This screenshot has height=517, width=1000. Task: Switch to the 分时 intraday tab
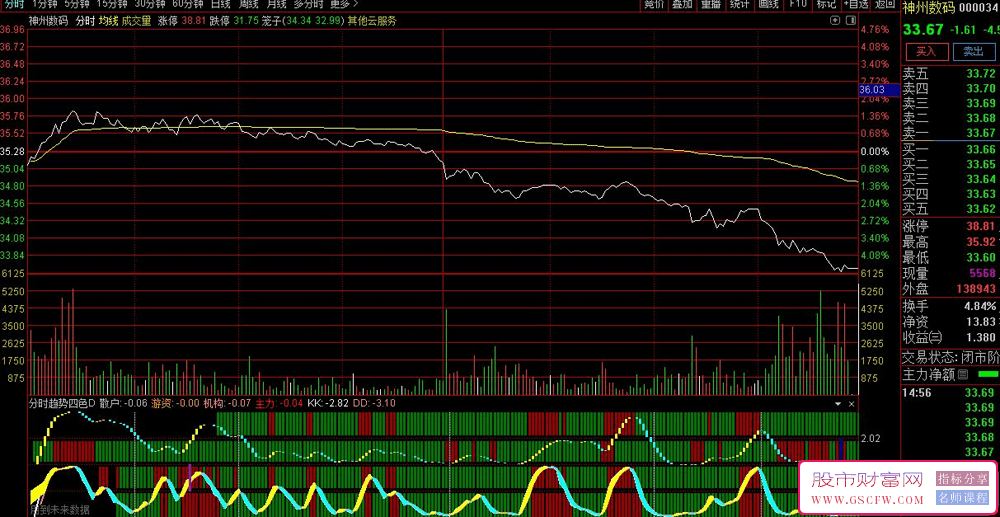(x=13, y=4)
